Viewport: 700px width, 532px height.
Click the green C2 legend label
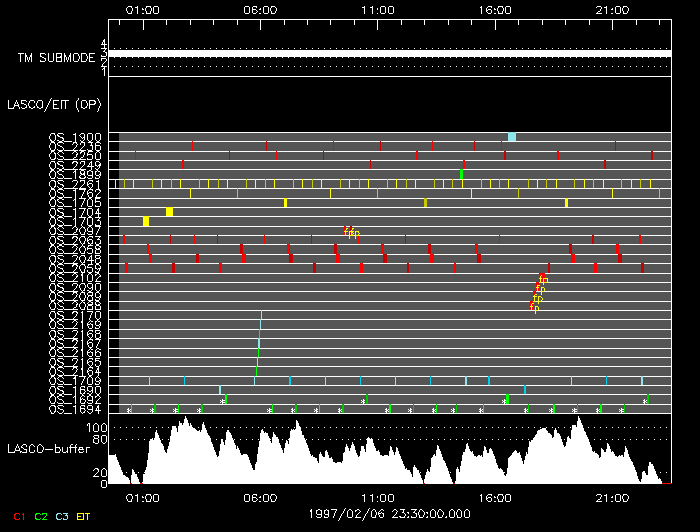pyautogui.click(x=41, y=516)
